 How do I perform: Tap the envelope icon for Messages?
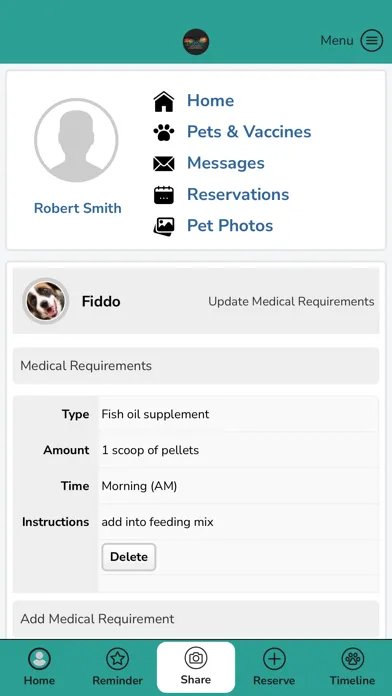pyautogui.click(x=164, y=164)
